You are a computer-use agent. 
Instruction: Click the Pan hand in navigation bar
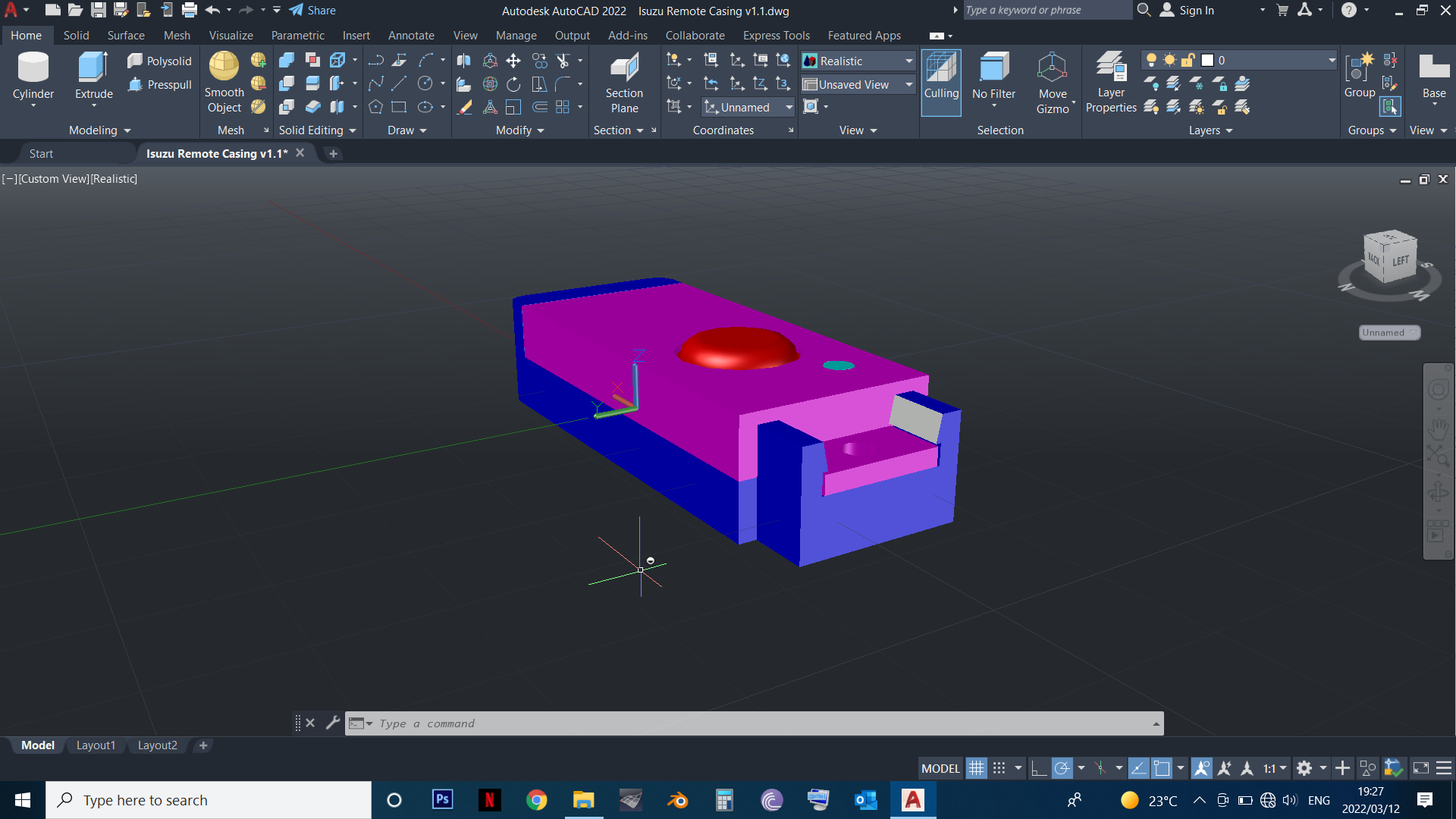(1438, 430)
